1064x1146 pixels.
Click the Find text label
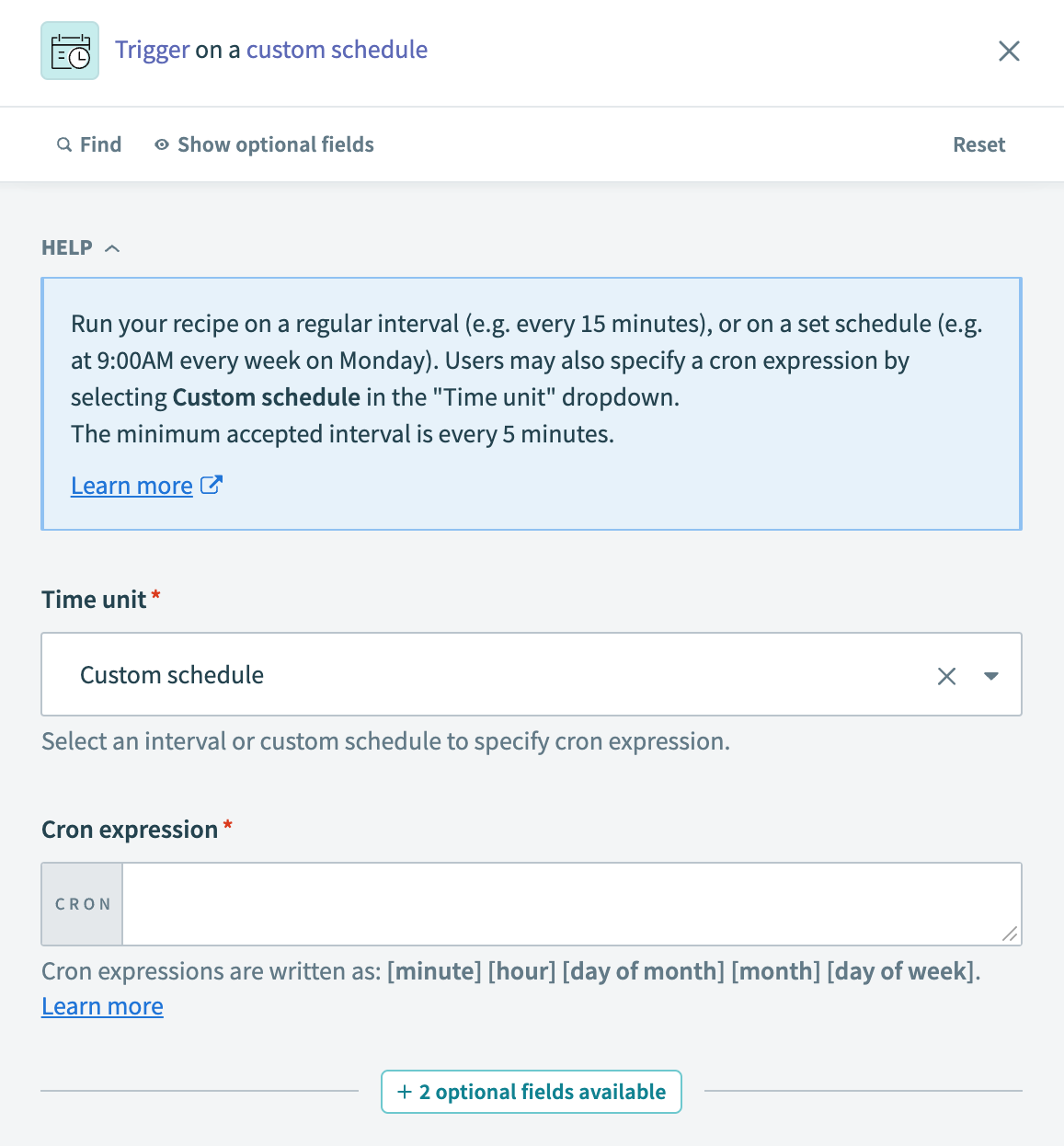(x=100, y=145)
